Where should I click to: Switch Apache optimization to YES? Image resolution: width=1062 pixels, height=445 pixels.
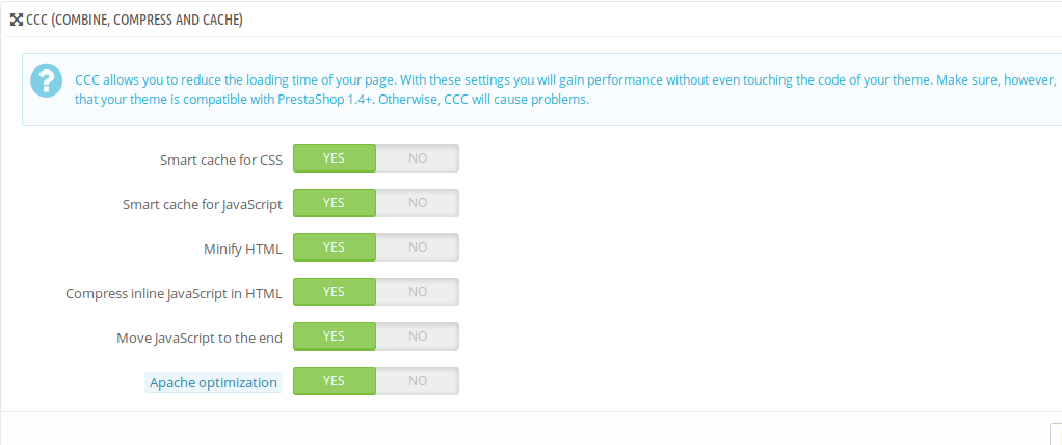(334, 381)
